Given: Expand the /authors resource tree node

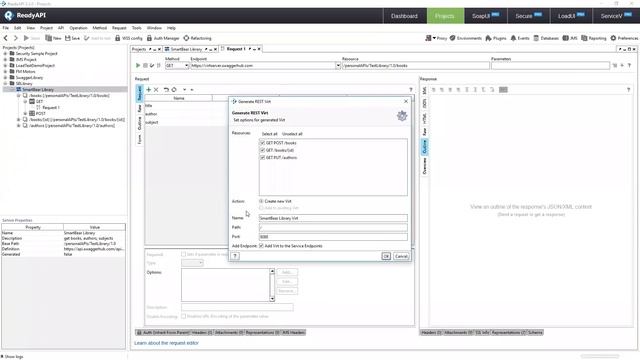Looking at the screenshot, I should pos(18,126).
